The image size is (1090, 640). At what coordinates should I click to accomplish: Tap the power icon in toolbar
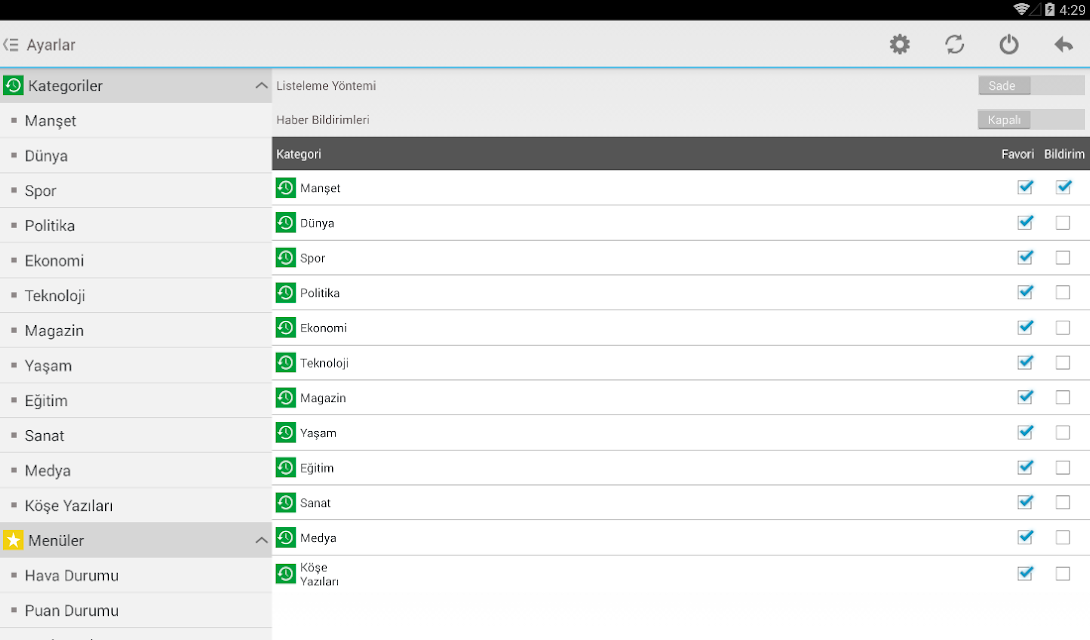point(1009,44)
